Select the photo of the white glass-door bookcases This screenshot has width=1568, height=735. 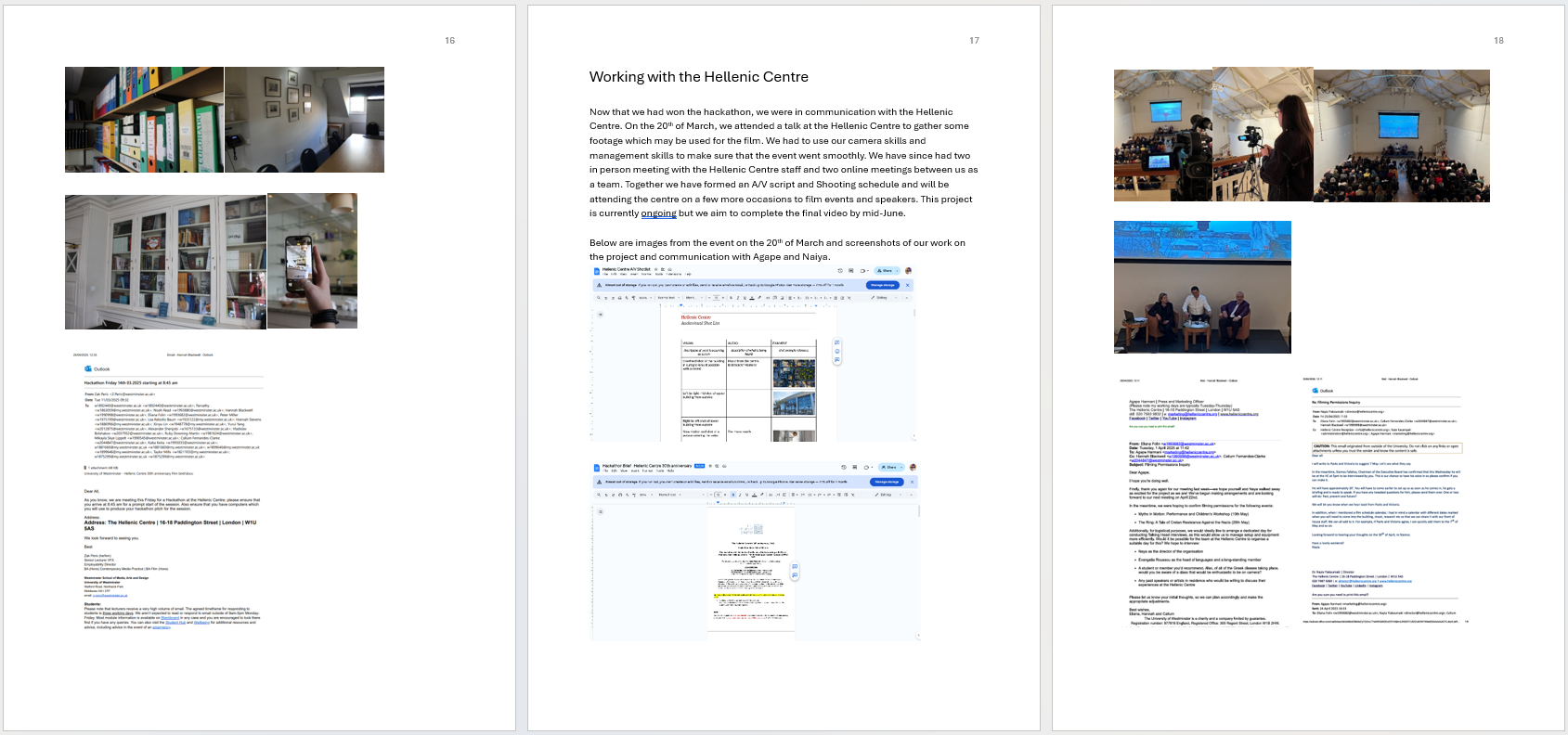165,262
